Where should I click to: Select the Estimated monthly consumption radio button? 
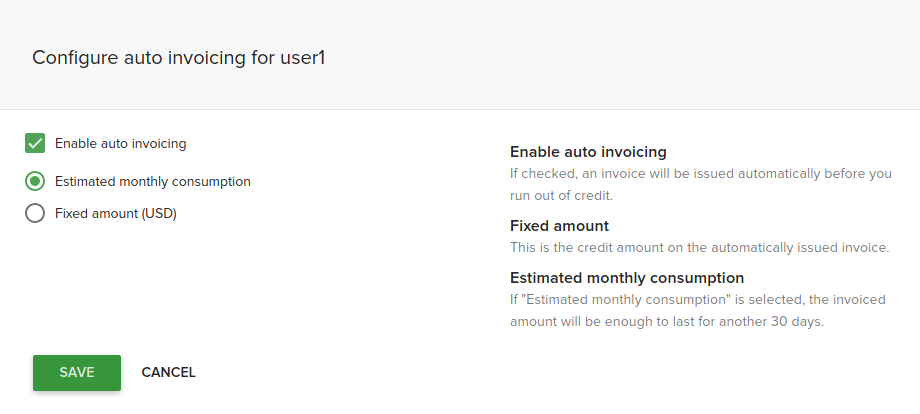(35, 181)
